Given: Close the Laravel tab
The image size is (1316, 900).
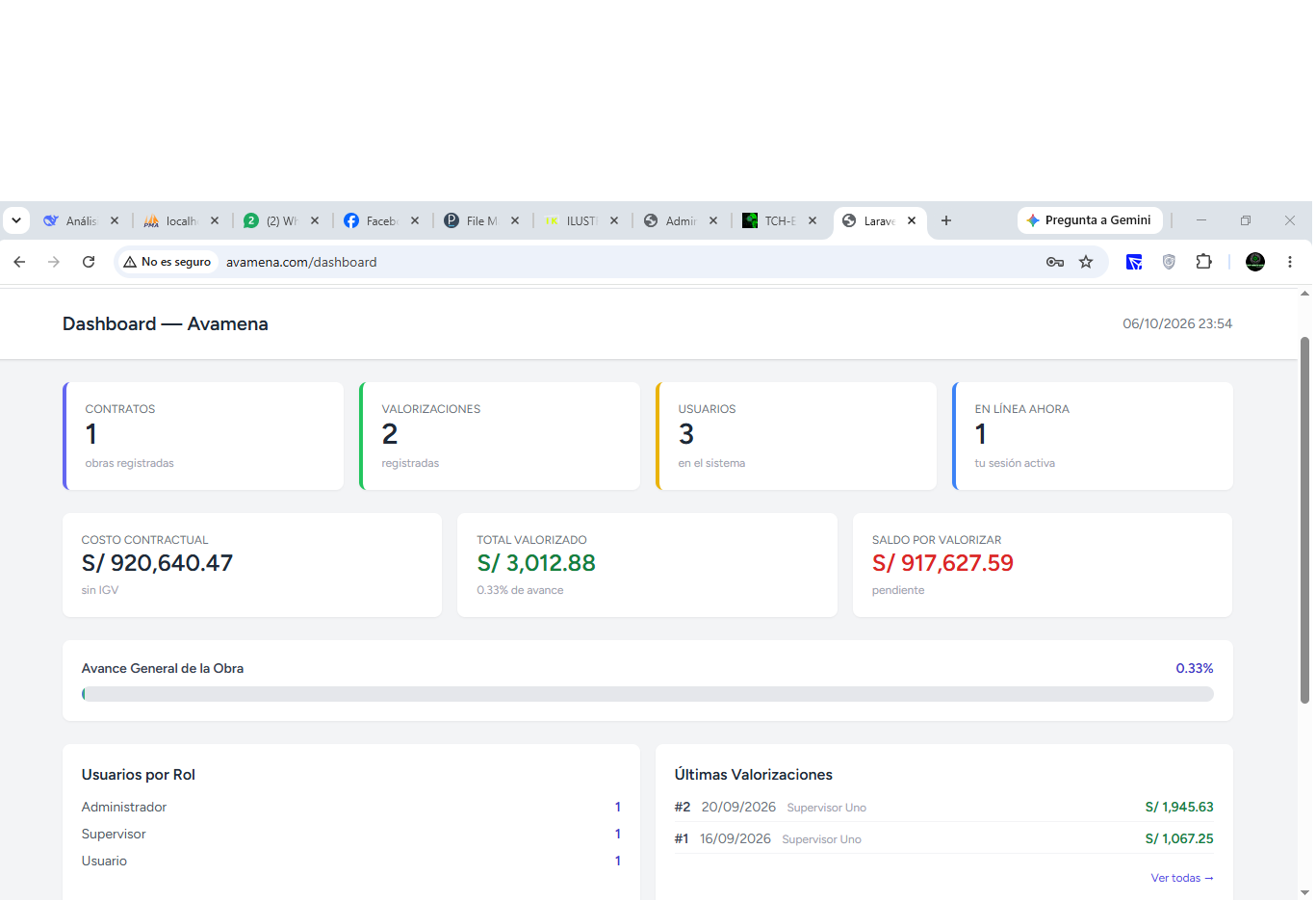Looking at the screenshot, I should coord(912,220).
